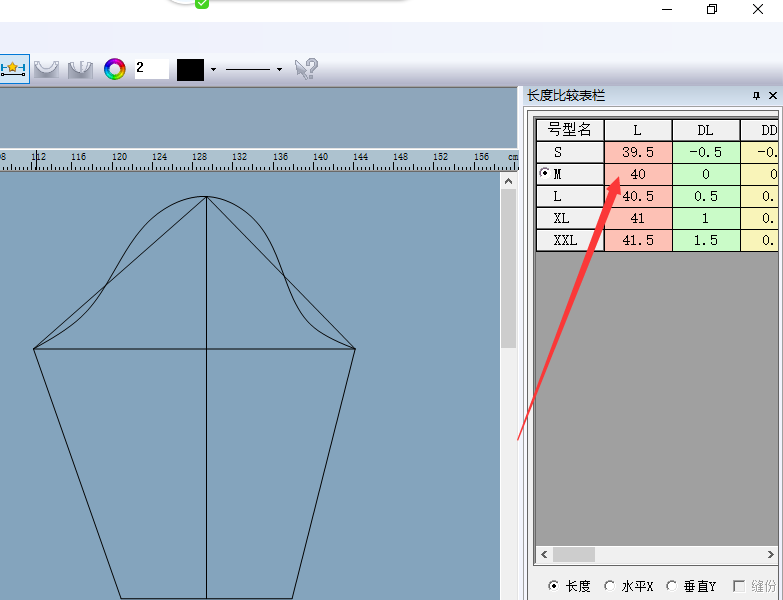
Task: Select the 长度 radio button
Action: [553, 586]
